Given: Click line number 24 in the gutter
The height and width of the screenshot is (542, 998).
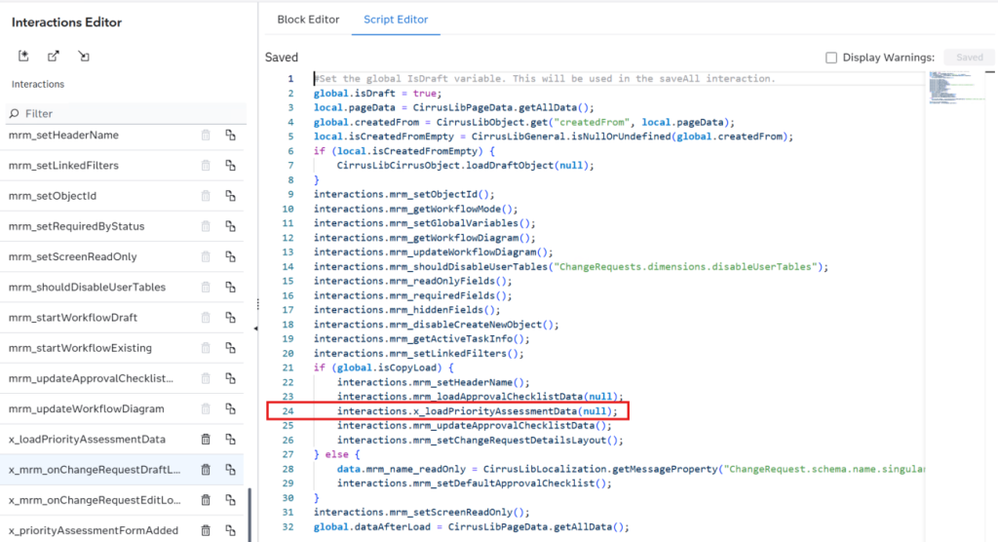Looking at the screenshot, I should (x=288, y=411).
